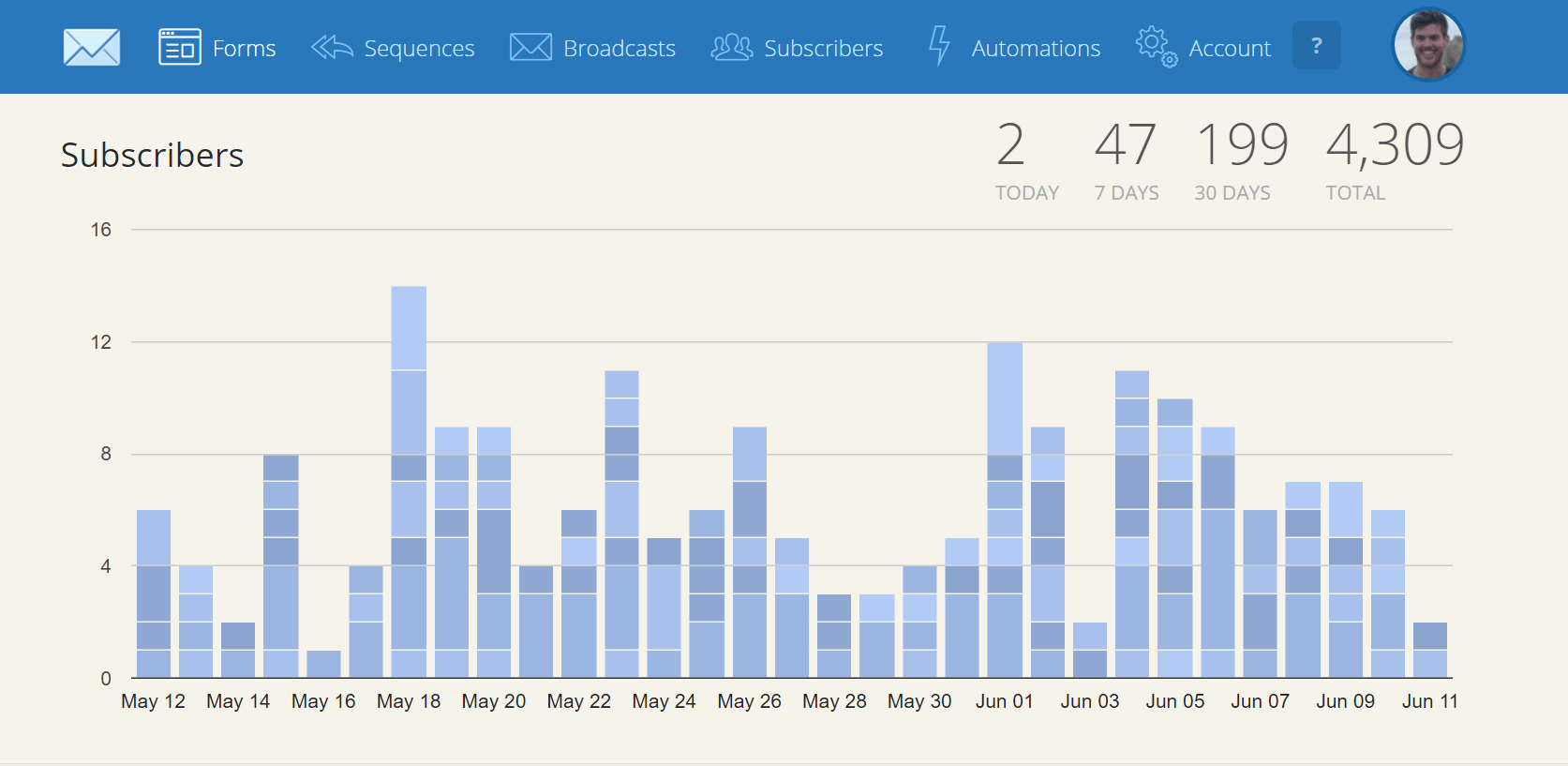Screen dimensions: 1568x766
Task: Click the Subscribers people icon
Action: coord(731,47)
